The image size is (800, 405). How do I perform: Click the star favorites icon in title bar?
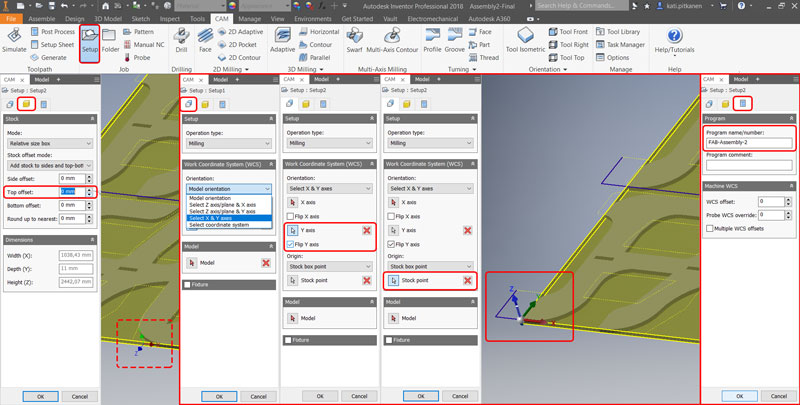(647, 6)
